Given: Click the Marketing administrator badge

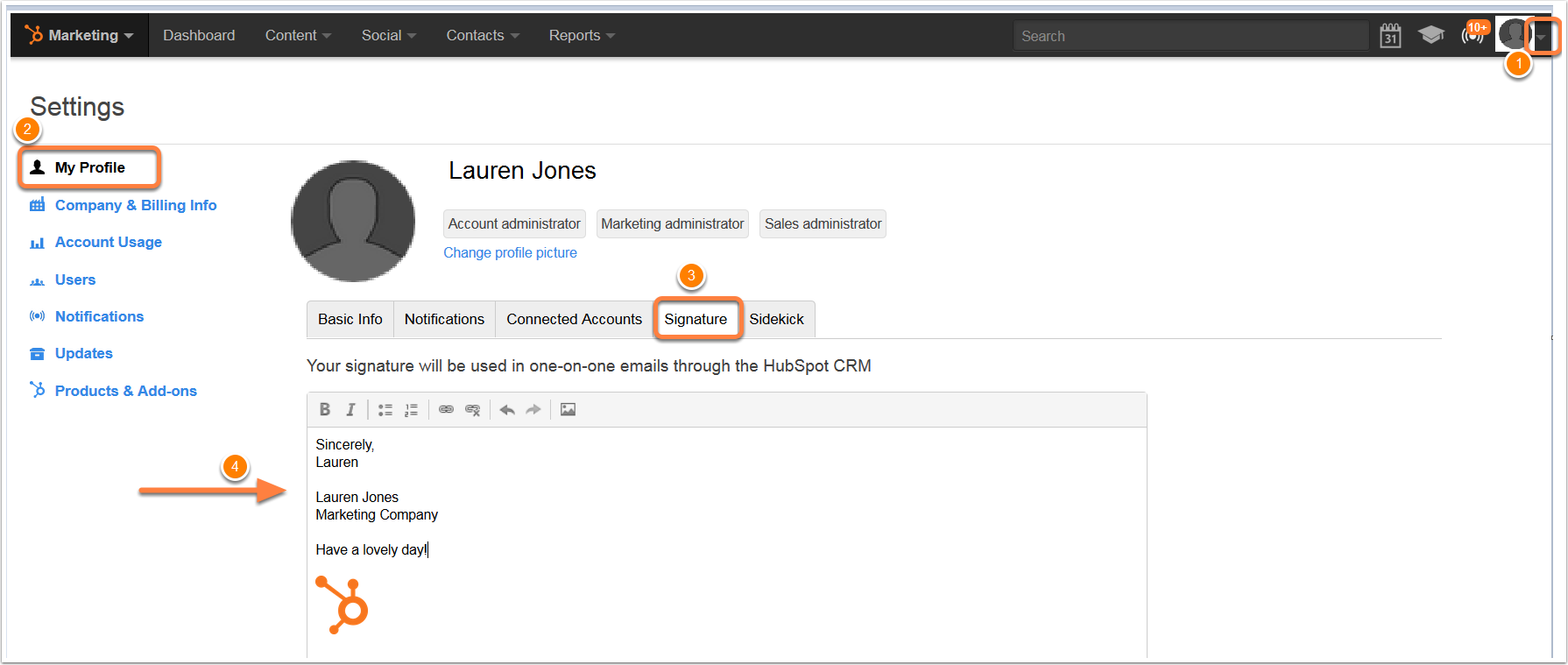Looking at the screenshot, I should pyautogui.click(x=673, y=223).
